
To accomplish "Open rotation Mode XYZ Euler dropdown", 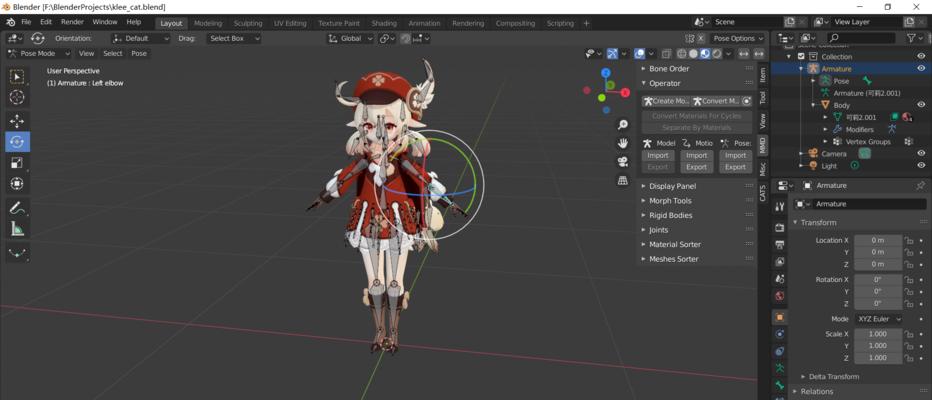I will click(x=879, y=319).
